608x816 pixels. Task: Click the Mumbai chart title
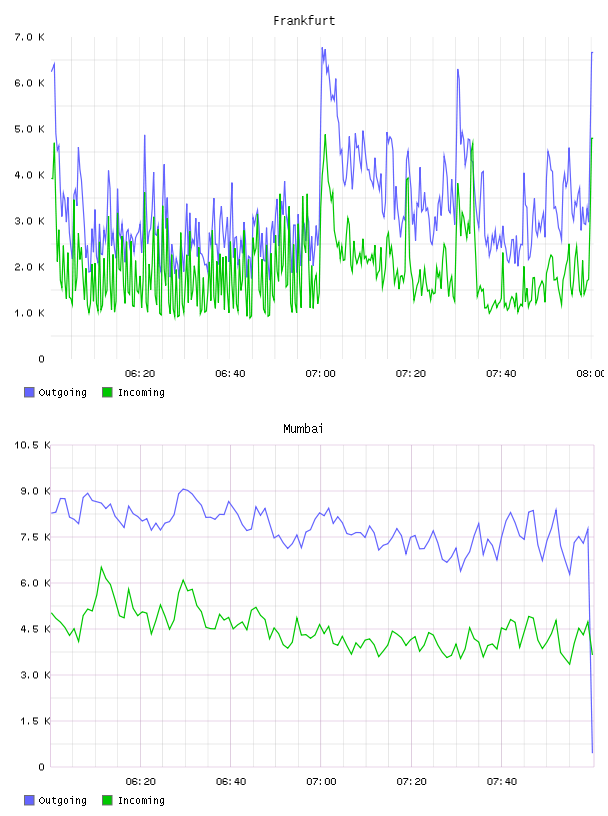[x=303, y=429]
